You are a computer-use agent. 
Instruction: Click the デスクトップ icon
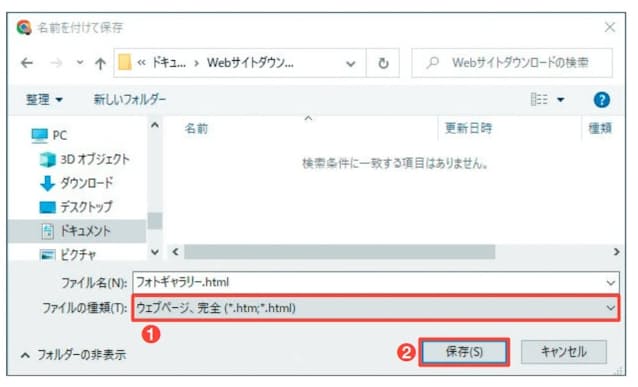(47, 207)
